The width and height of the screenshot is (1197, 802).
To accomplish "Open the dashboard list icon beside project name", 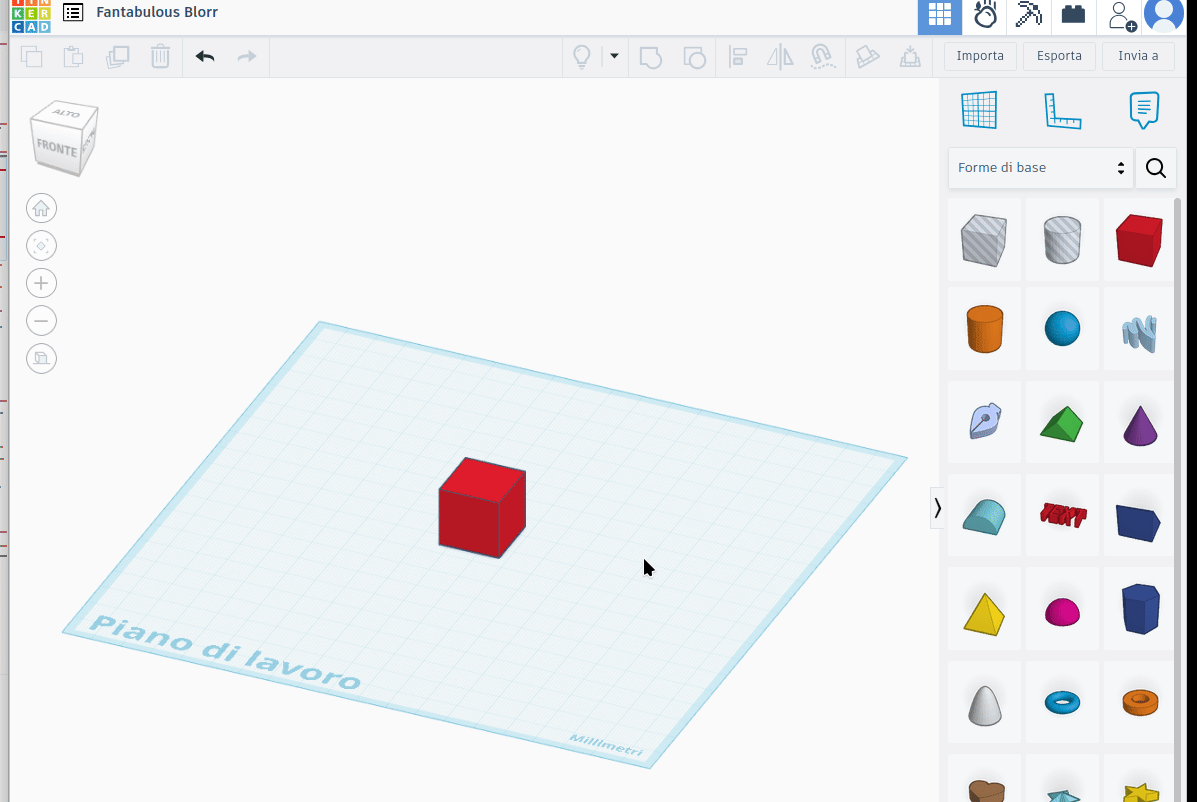I will tap(73, 12).
